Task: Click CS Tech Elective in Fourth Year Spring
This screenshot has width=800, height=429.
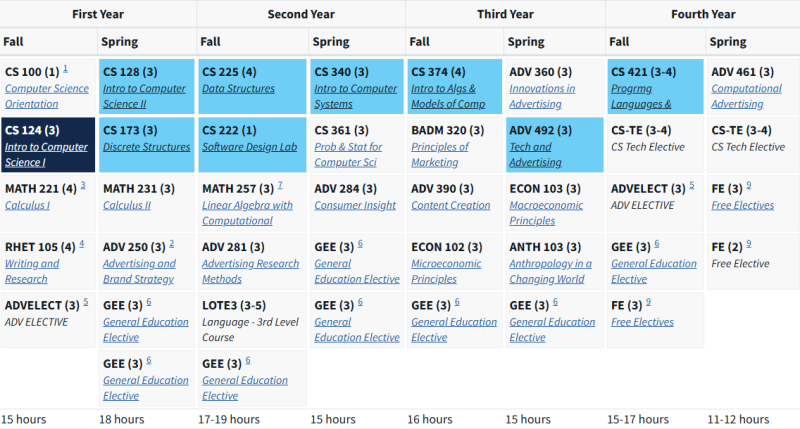Action: 748,147
